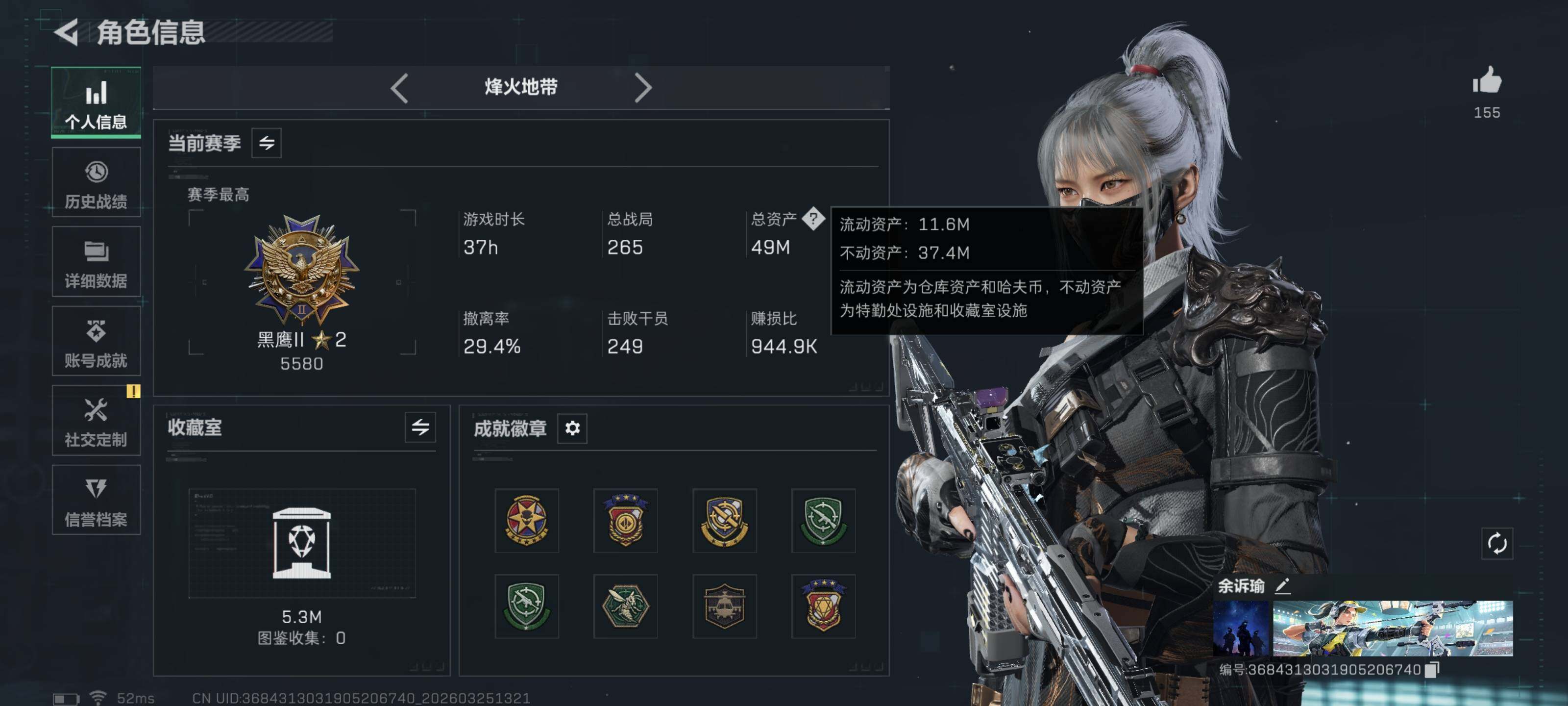Edit the player name 余䜣瑜 with the pencil icon
This screenshot has height=706, width=1568.
point(1282,586)
